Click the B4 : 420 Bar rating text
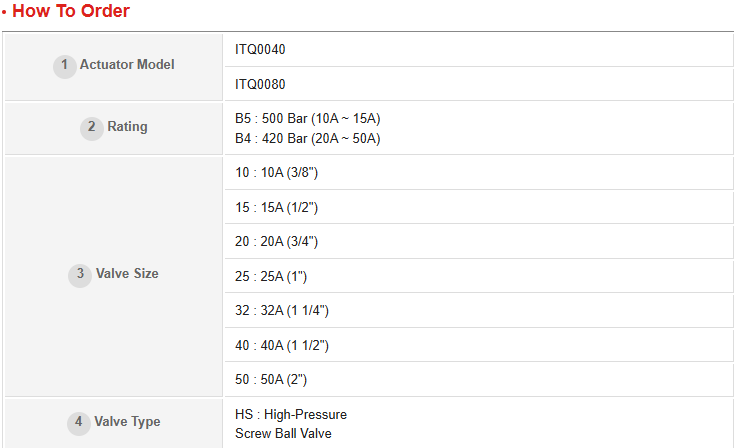 [307, 138]
